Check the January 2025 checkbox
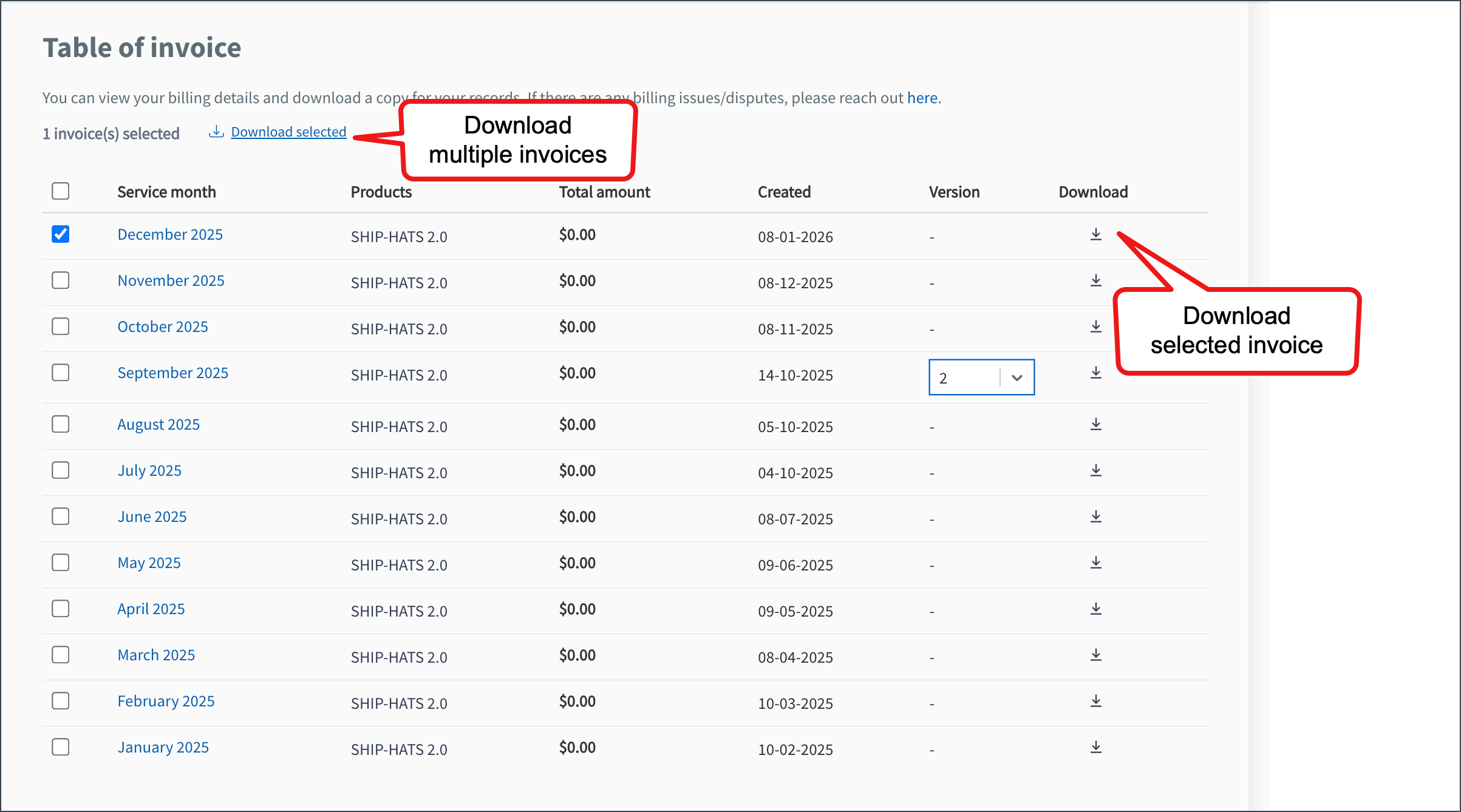Viewport: 1461px width, 812px height. click(x=61, y=747)
